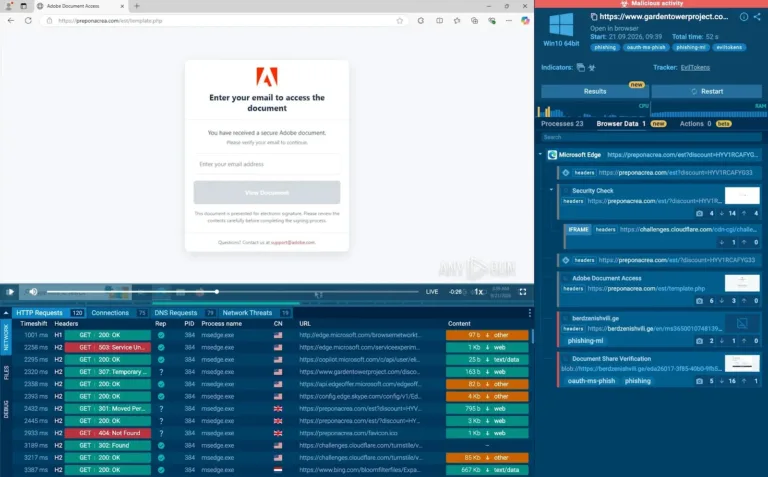Open Adobe Document Access thumbnail

(742, 283)
